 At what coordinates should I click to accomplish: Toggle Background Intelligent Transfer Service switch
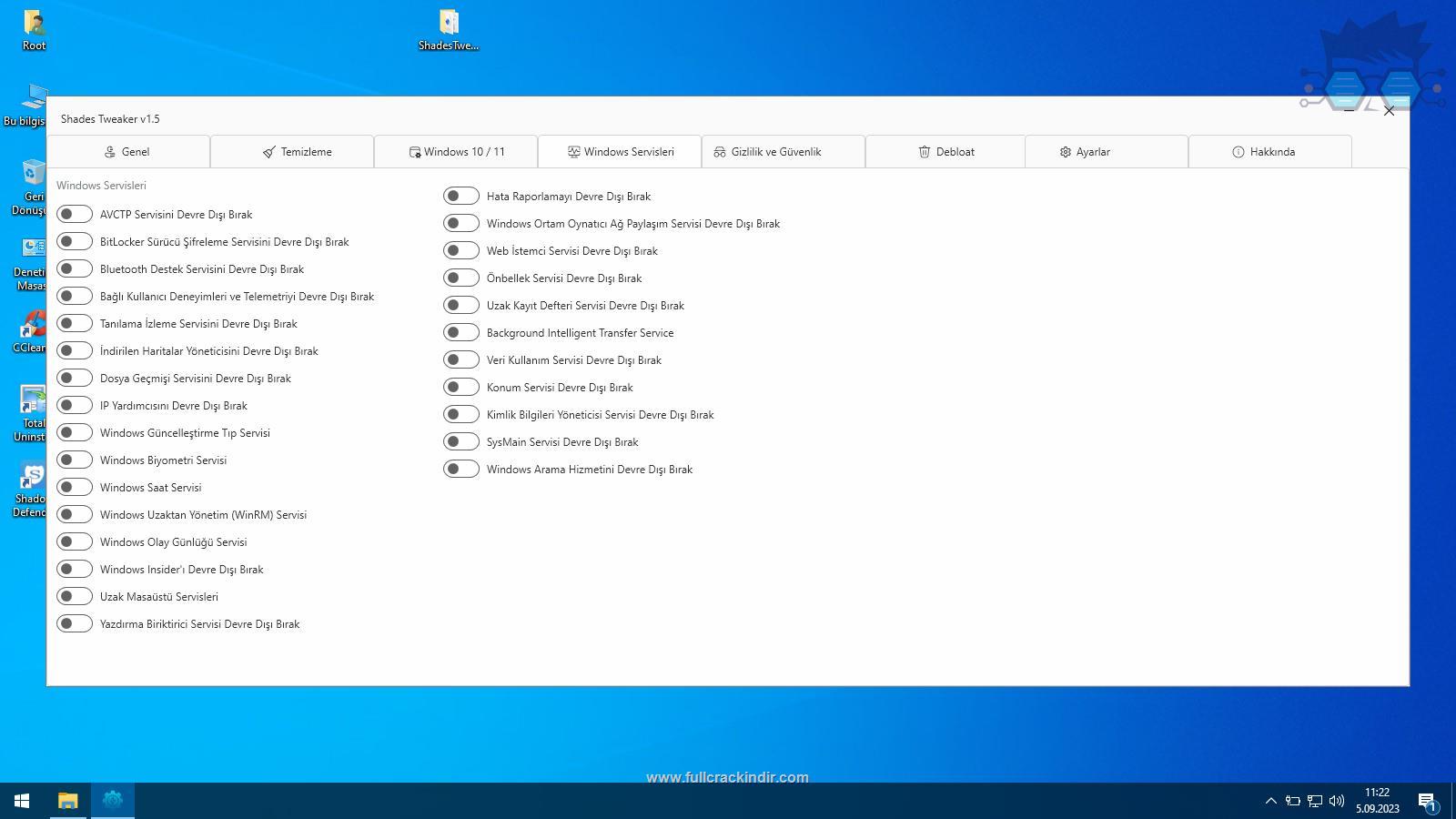461,332
